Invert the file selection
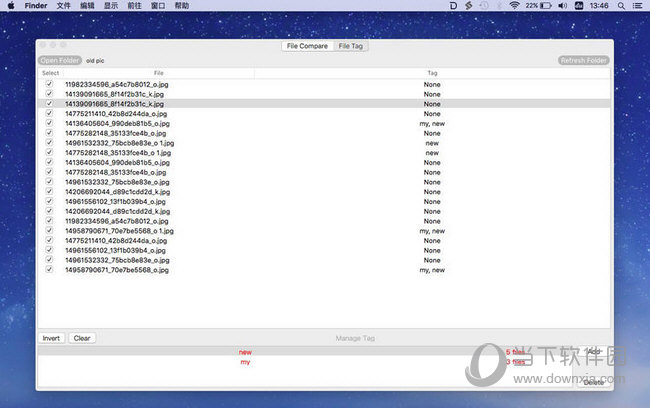 pyautogui.click(x=51, y=338)
